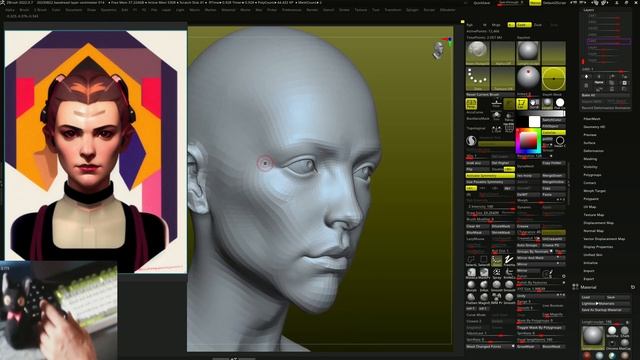Click the Material panel refresh icon
This screenshot has width=640, height=360.
[633, 287]
